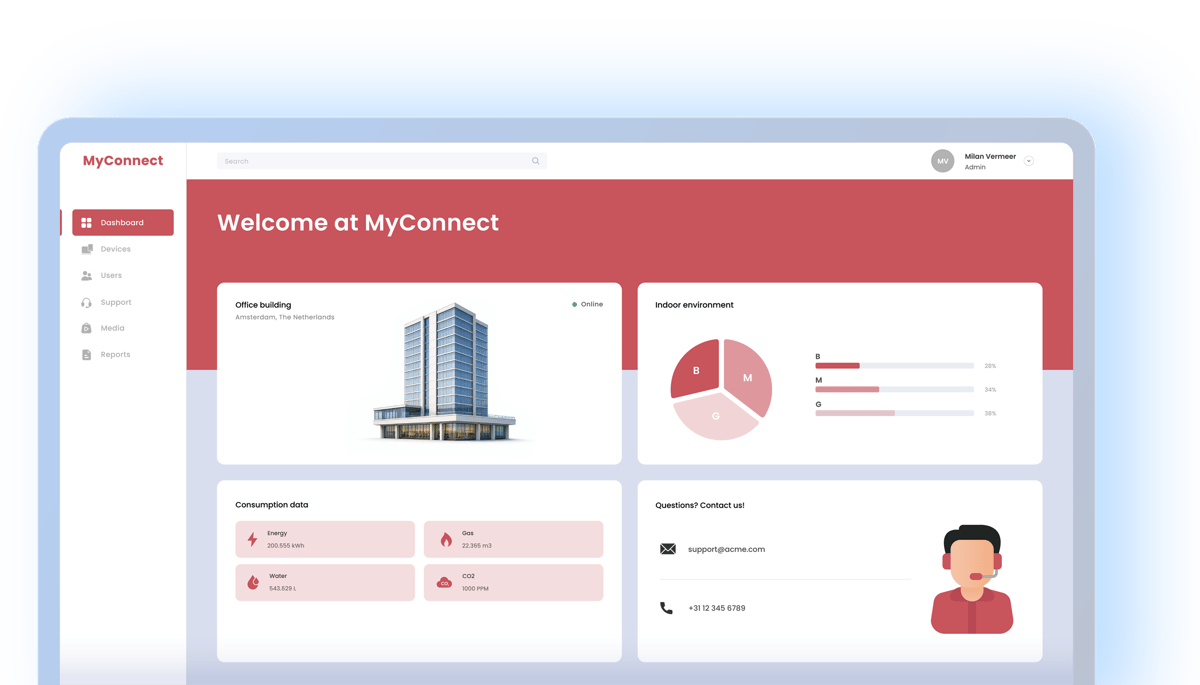
Task: Open the Dashboard menu item
Action: [x=122, y=223]
